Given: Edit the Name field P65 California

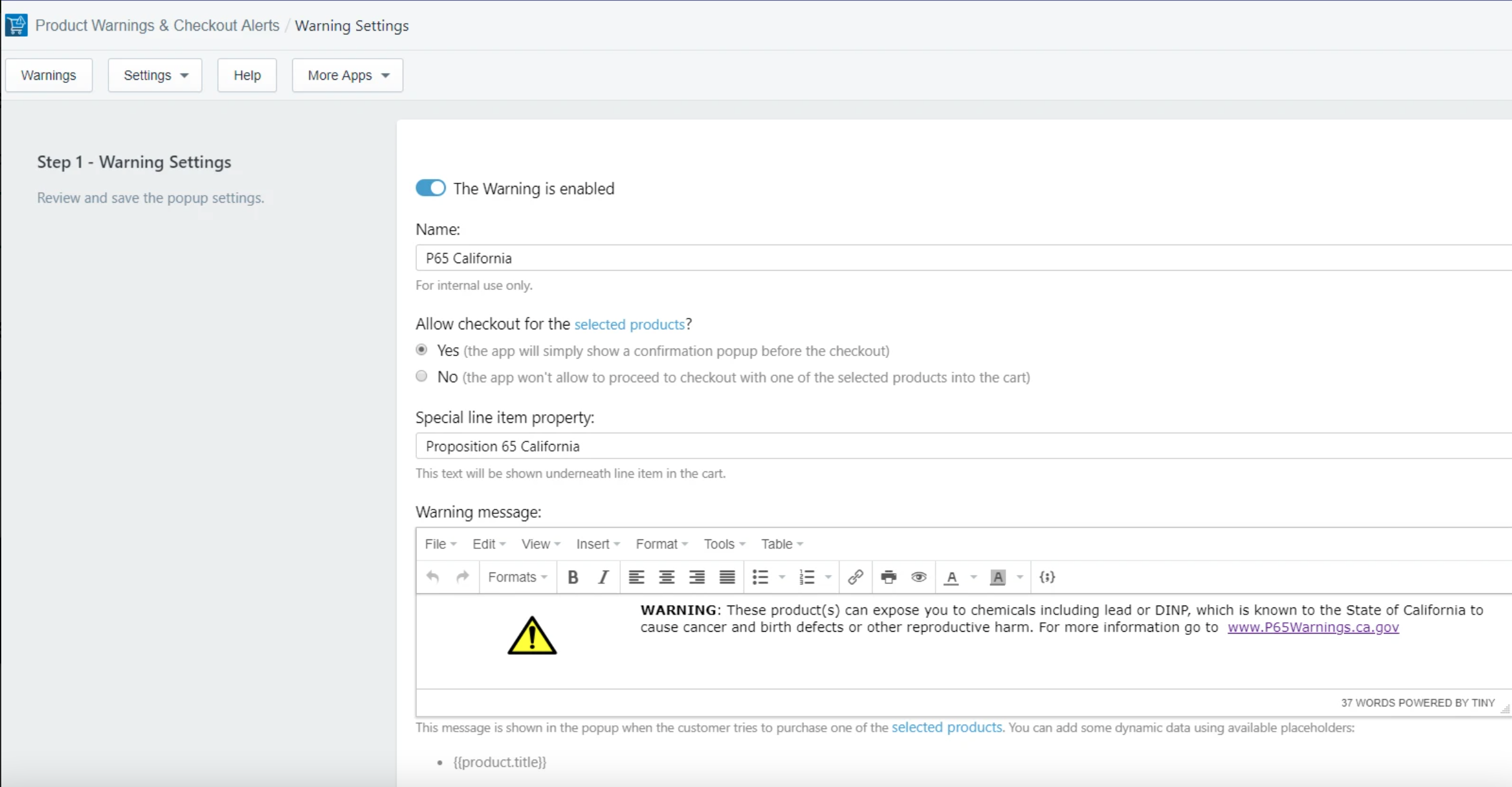Looking at the screenshot, I should [964, 258].
